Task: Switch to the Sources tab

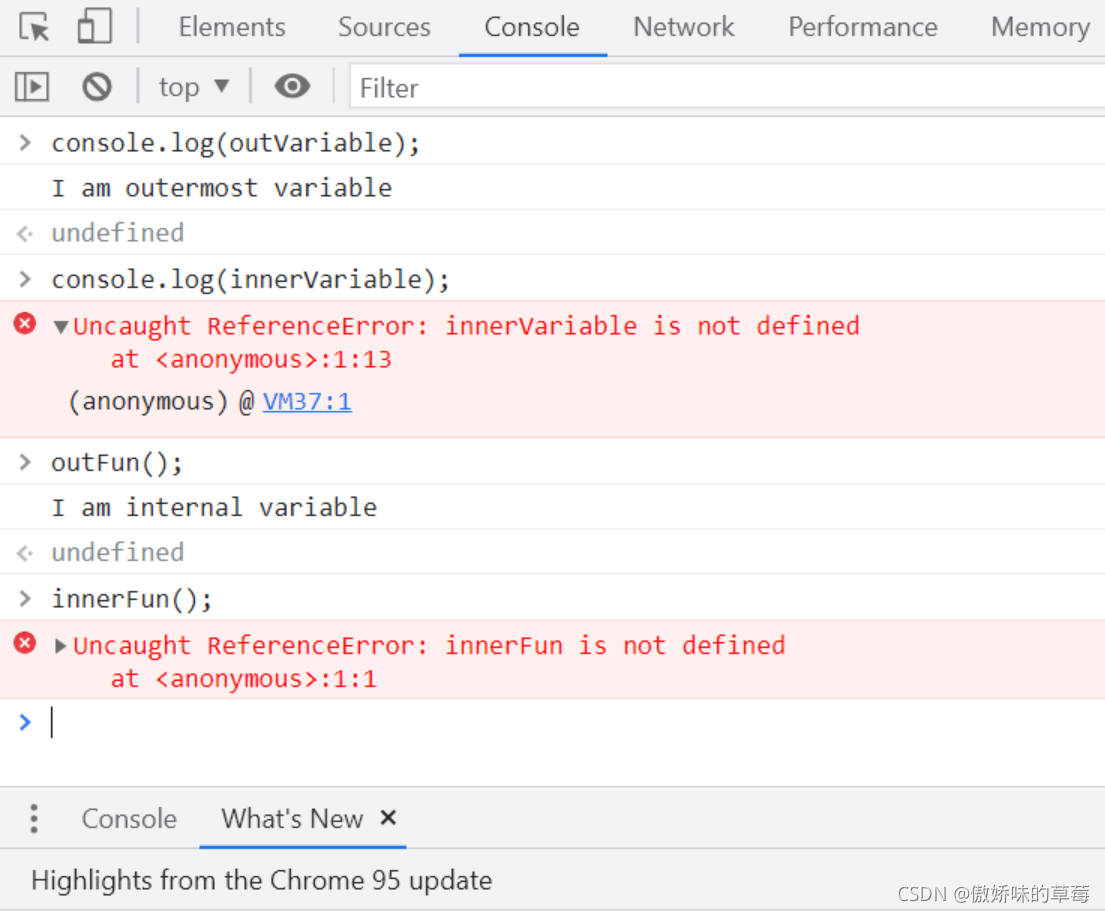Action: 384,27
